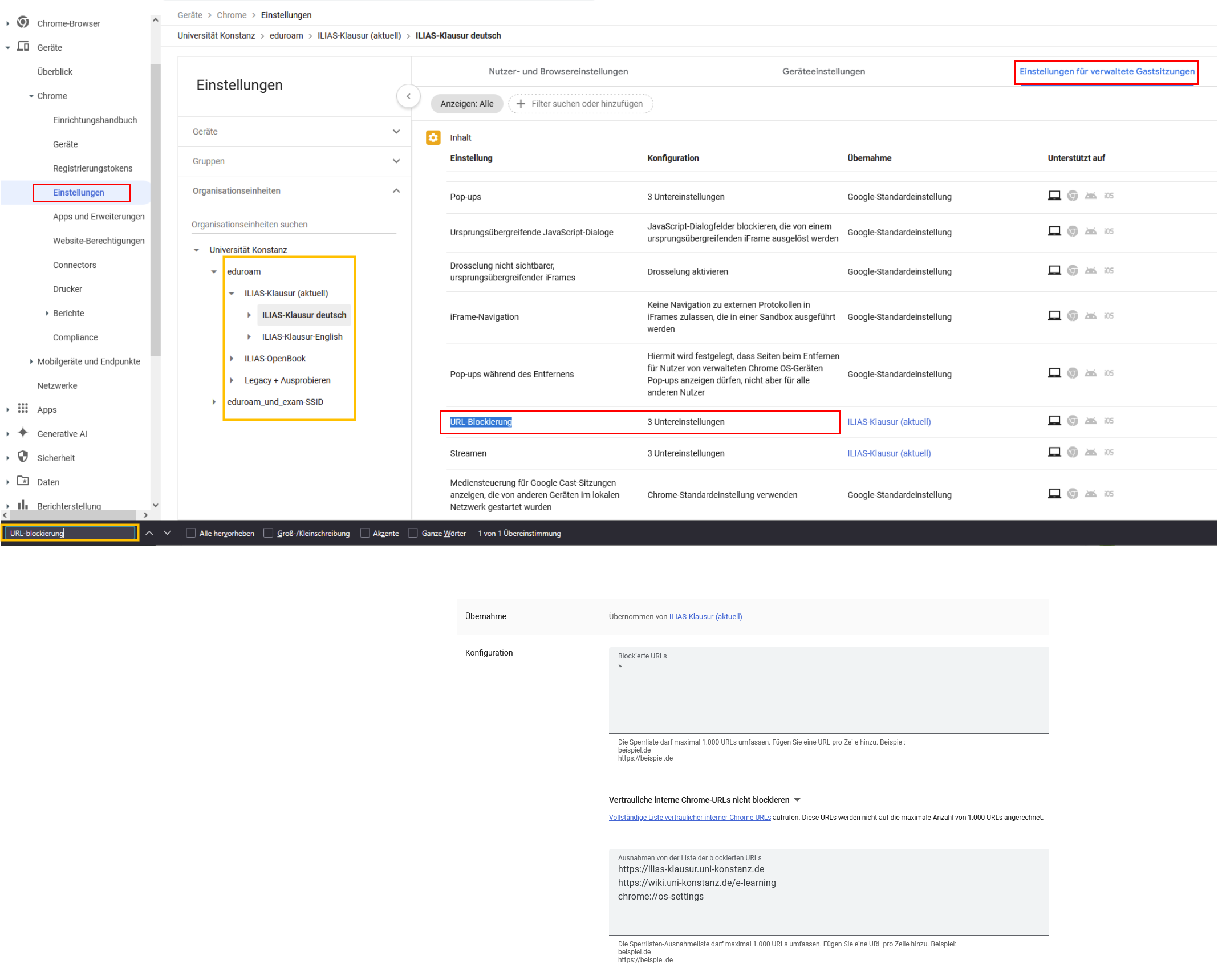Open Apps und Erweiterungen in sidebar
This screenshot has width=1218, height=980.
(99, 217)
